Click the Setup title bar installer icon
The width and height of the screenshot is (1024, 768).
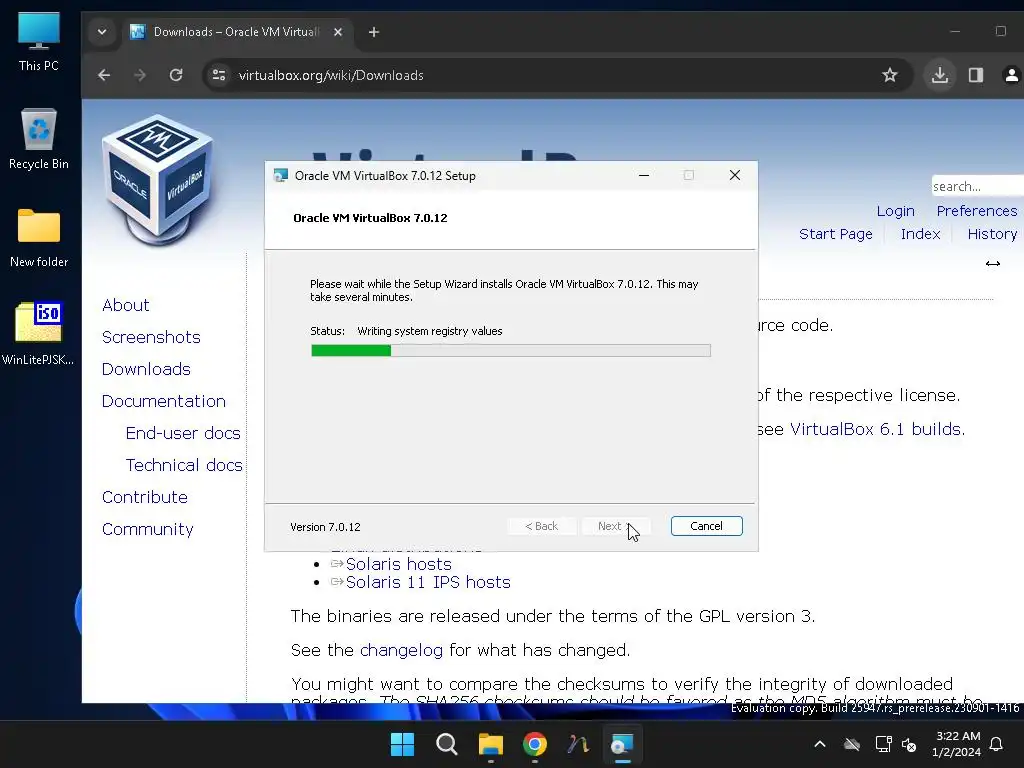pyautogui.click(x=281, y=176)
